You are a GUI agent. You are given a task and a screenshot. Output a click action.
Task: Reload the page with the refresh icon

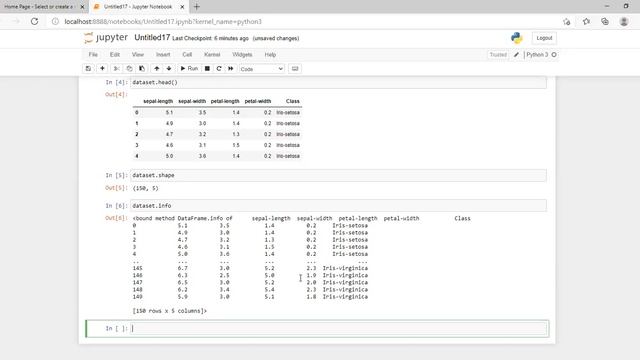[x=35, y=22]
